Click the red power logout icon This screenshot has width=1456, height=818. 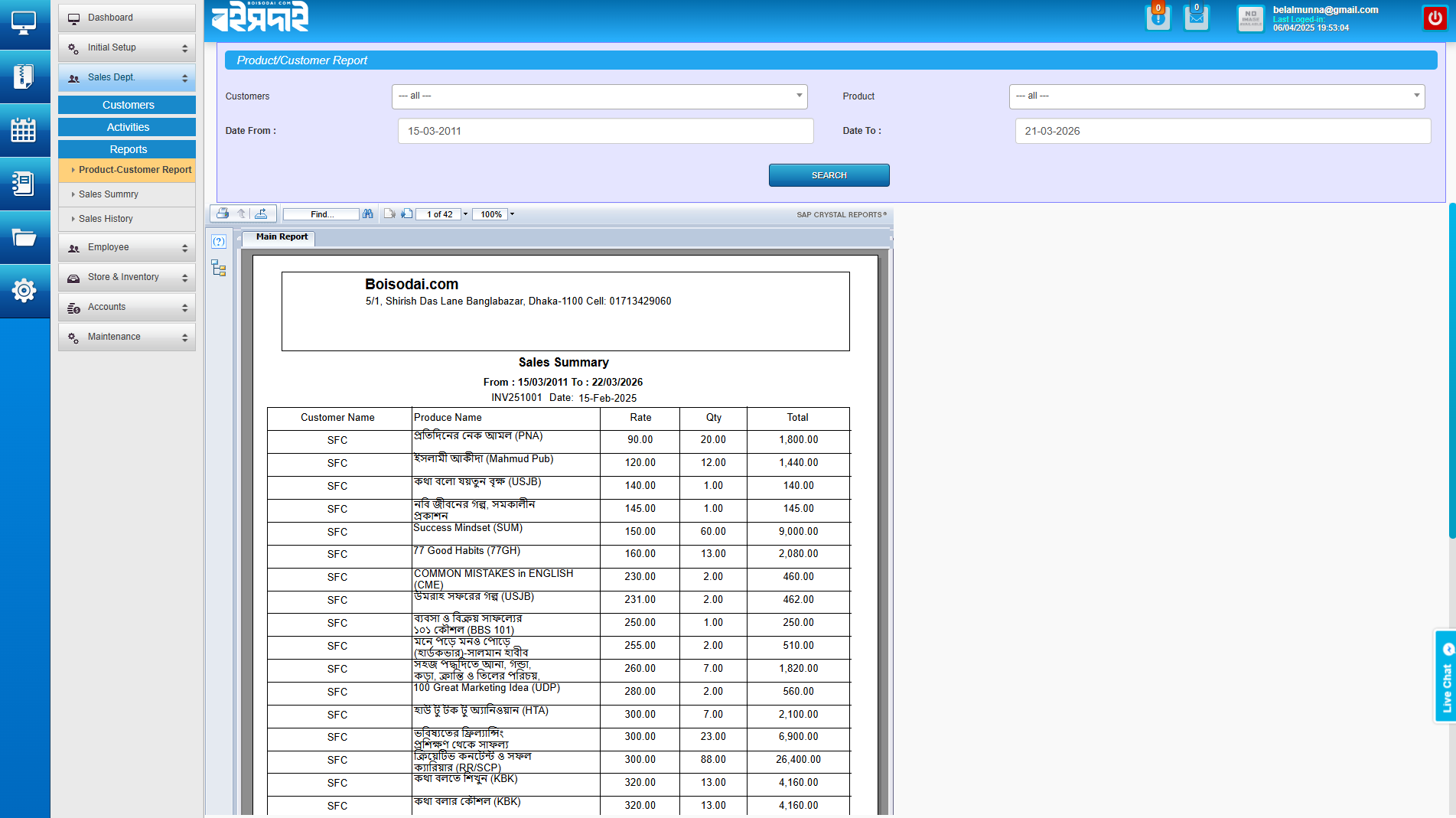pos(1435,18)
